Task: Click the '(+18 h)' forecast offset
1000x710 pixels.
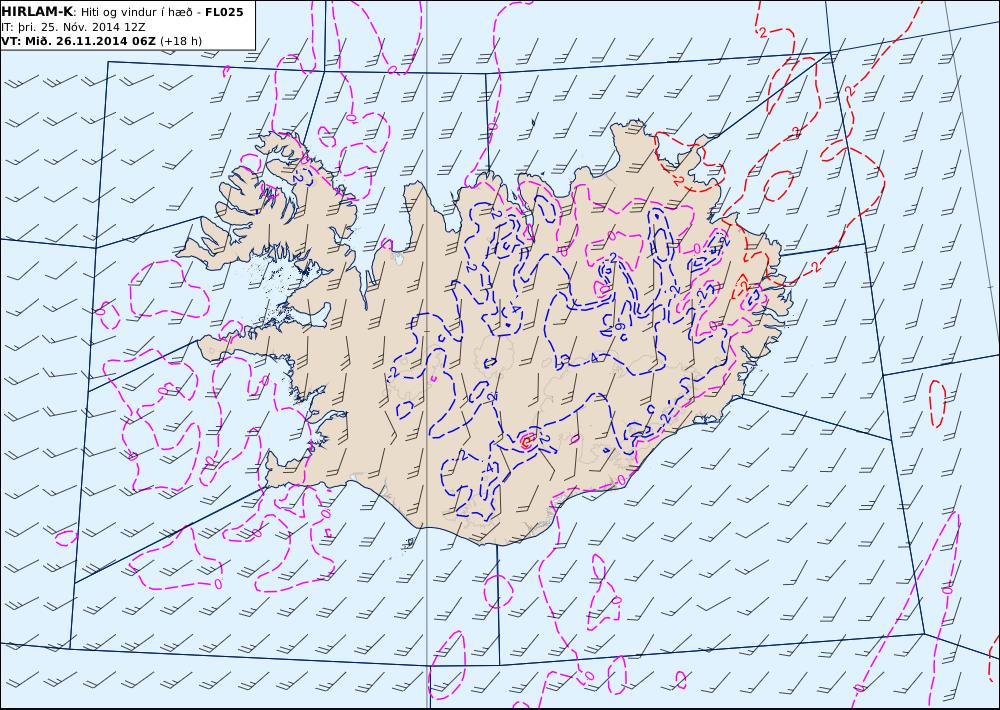Action: click(180, 41)
